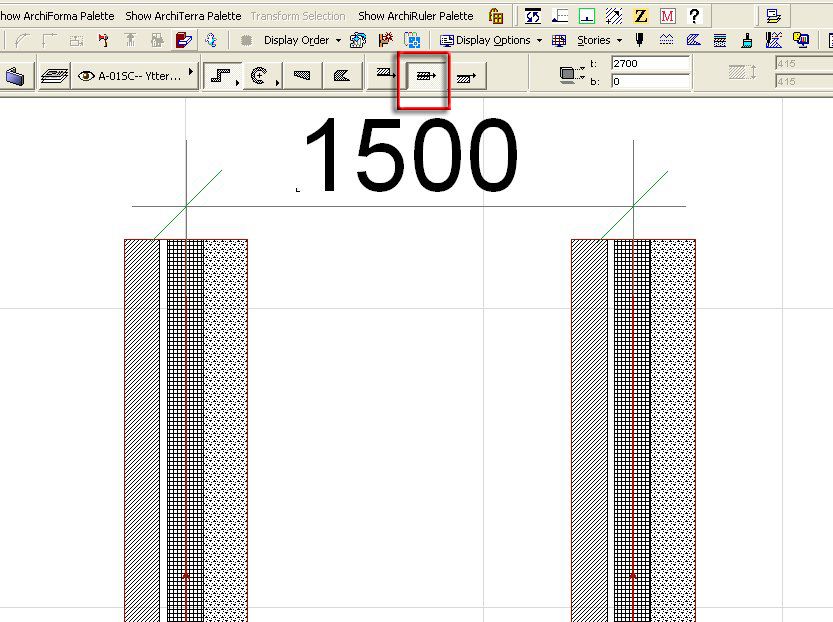
Task: Edit the wall base b field
Action: pos(650,81)
